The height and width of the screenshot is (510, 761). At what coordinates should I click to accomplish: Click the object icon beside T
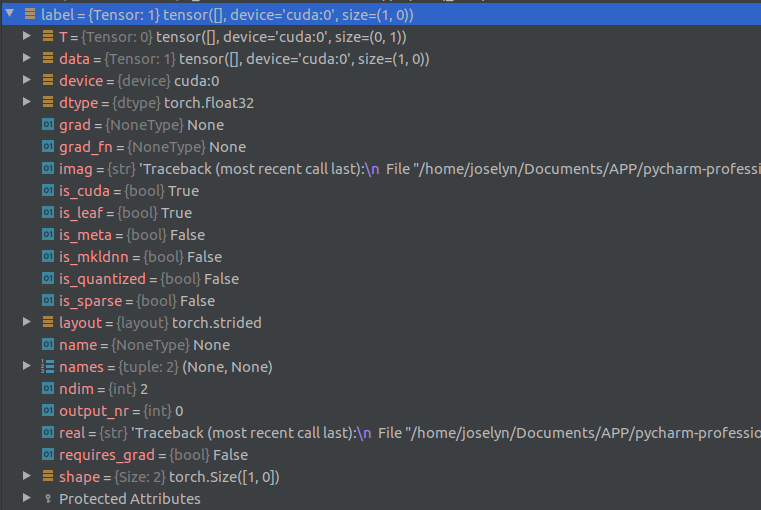point(48,36)
